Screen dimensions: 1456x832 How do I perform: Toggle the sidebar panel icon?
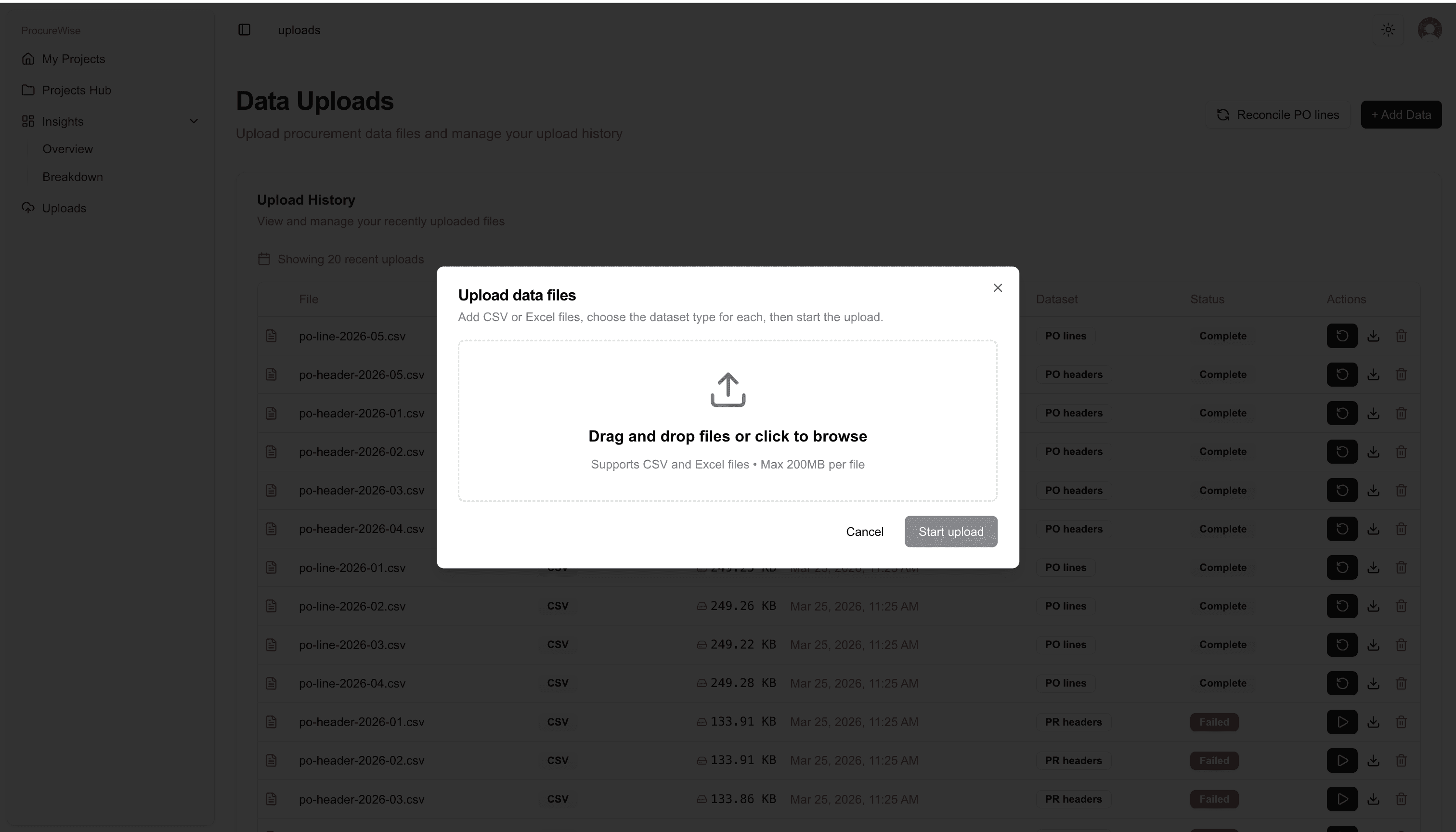pyautogui.click(x=244, y=30)
